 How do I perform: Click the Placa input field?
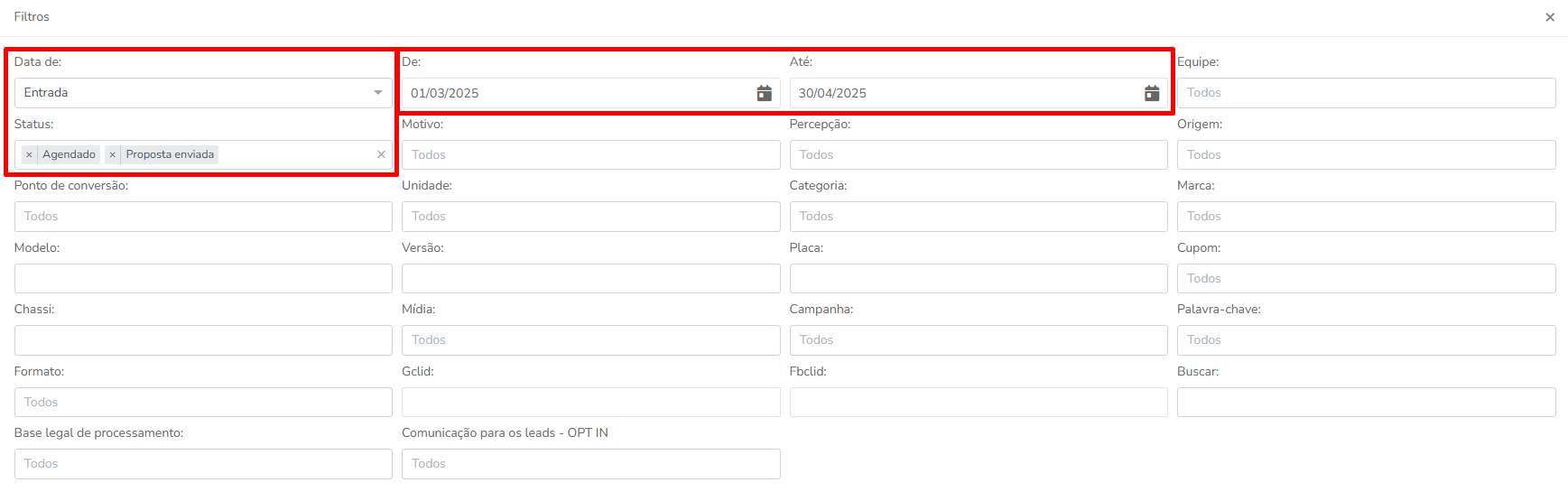tap(979, 278)
